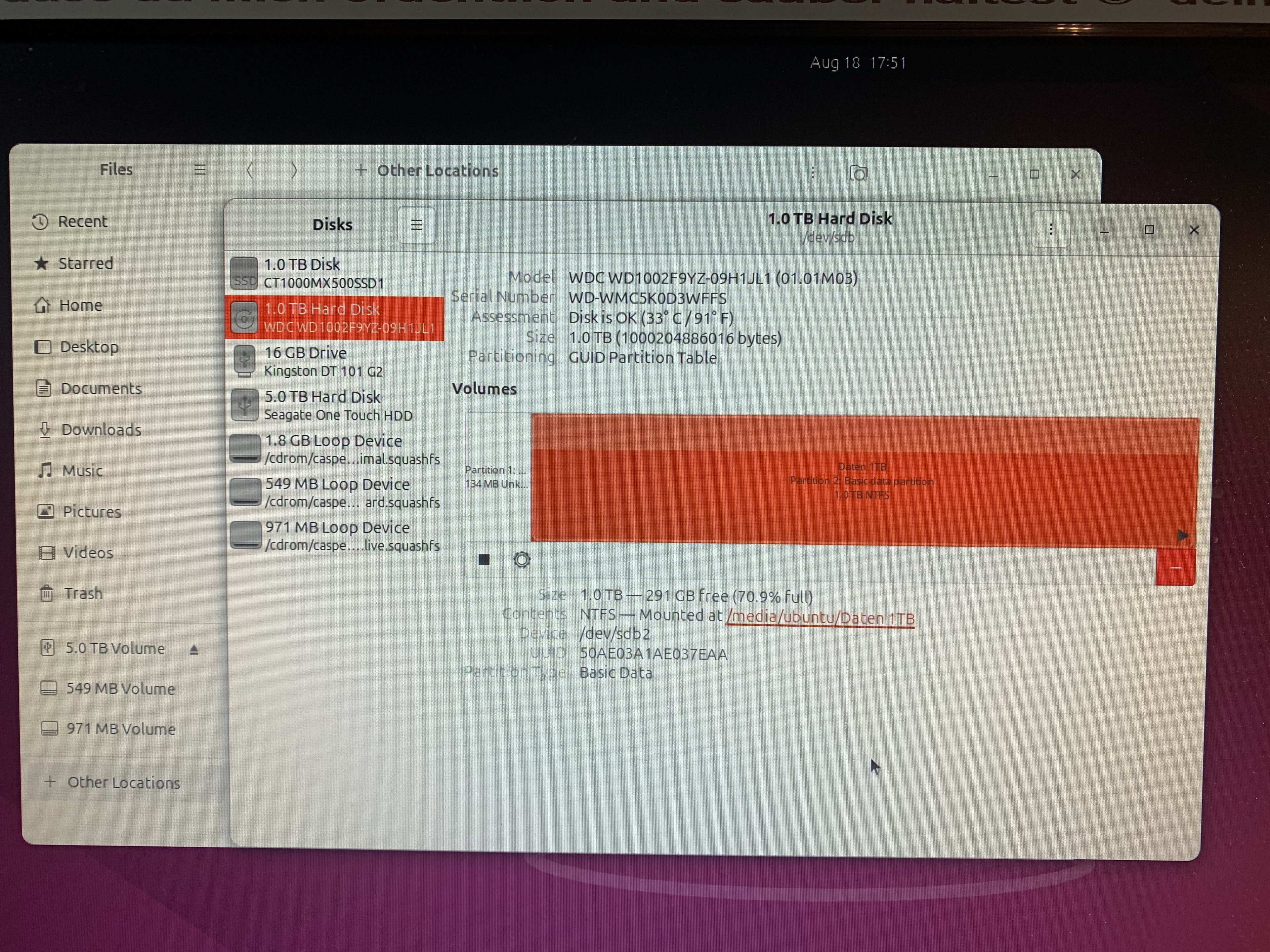The height and width of the screenshot is (952, 1270).
Task: Open drive options three-dot menu in Disks
Action: click(x=1050, y=229)
